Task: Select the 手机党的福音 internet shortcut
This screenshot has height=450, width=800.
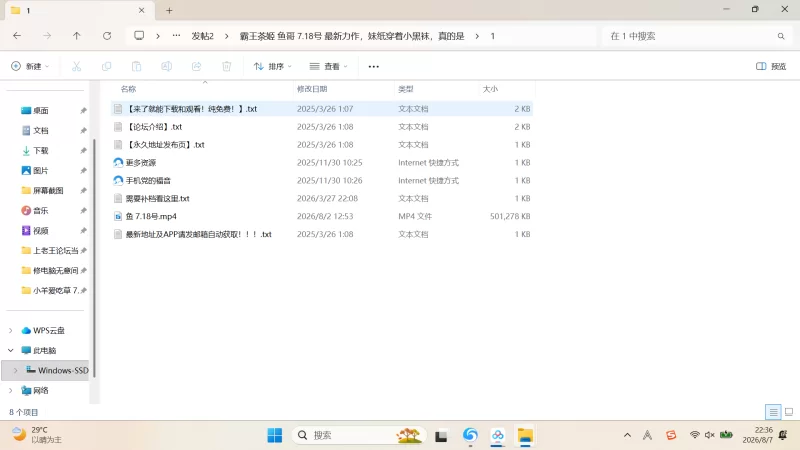Action: click(x=322, y=180)
